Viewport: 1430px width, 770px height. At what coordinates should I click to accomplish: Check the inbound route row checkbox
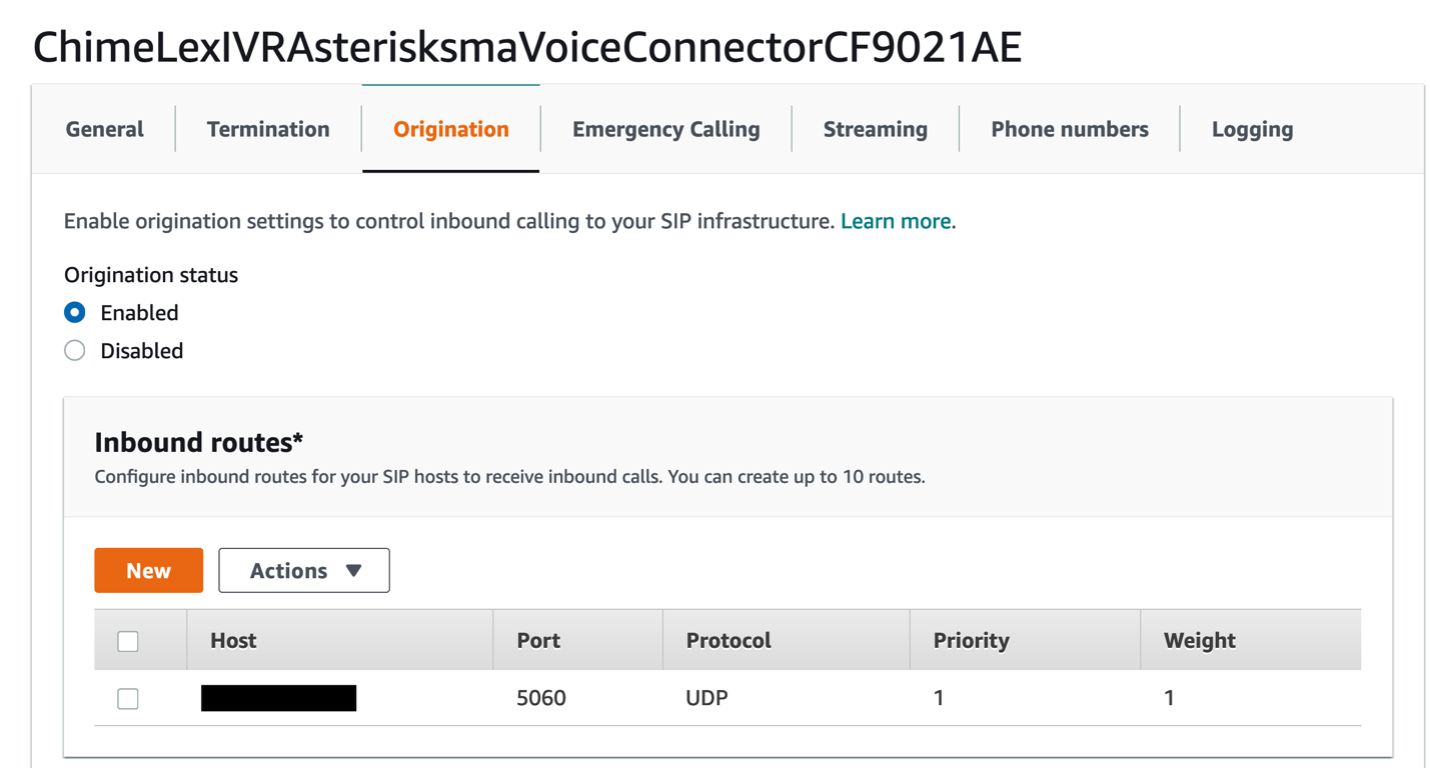pyautogui.click(x=128, y=699)
